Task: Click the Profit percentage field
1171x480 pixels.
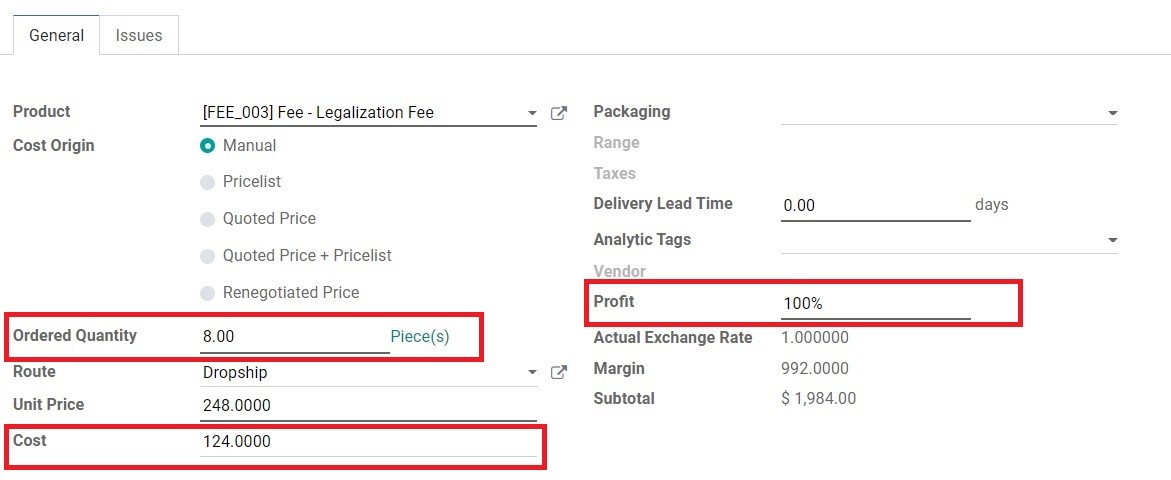Action: pos(875,304)
